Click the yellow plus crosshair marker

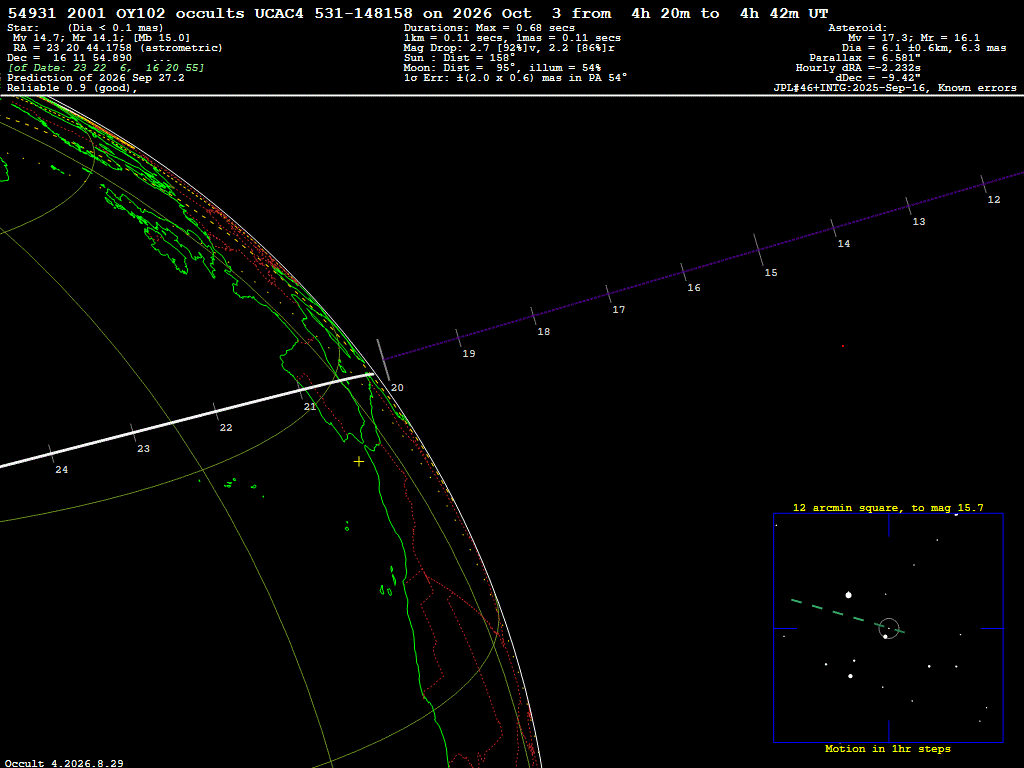coord(359,462)
